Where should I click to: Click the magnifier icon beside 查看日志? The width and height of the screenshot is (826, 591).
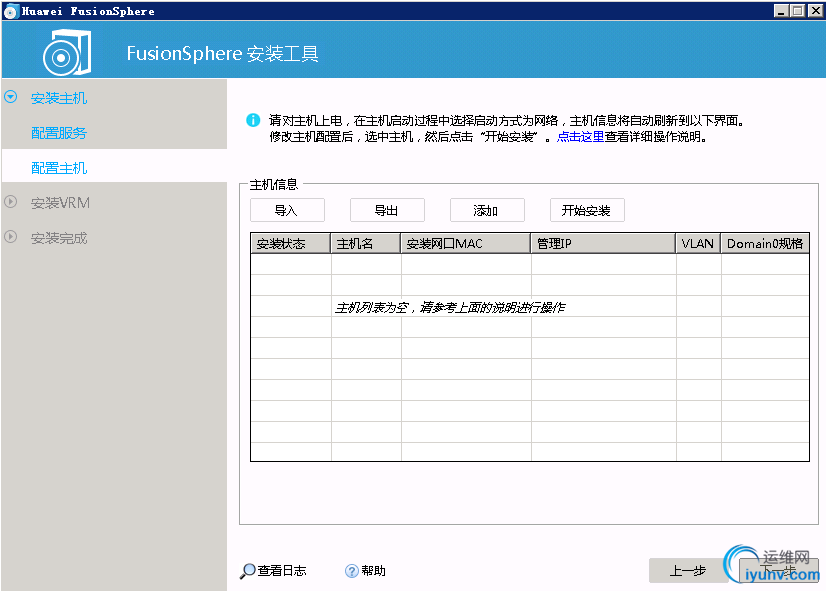pos(247,571)
